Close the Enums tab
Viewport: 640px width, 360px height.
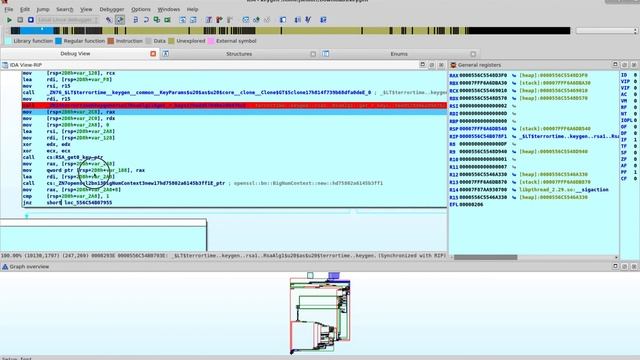click(x=473, y=54)
